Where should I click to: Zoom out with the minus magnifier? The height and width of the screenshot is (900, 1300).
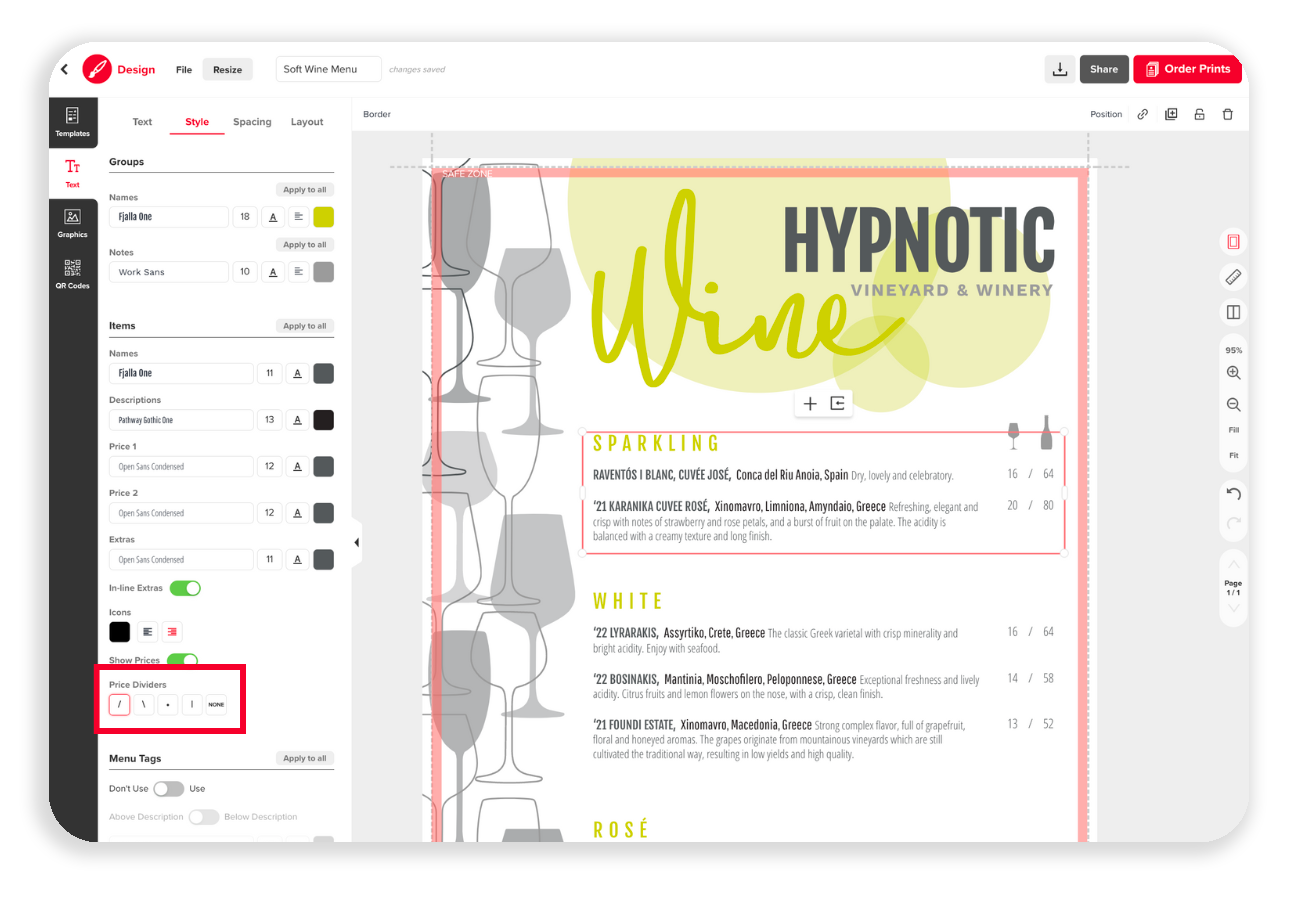pyautogui.click(x=1233, y=405)
